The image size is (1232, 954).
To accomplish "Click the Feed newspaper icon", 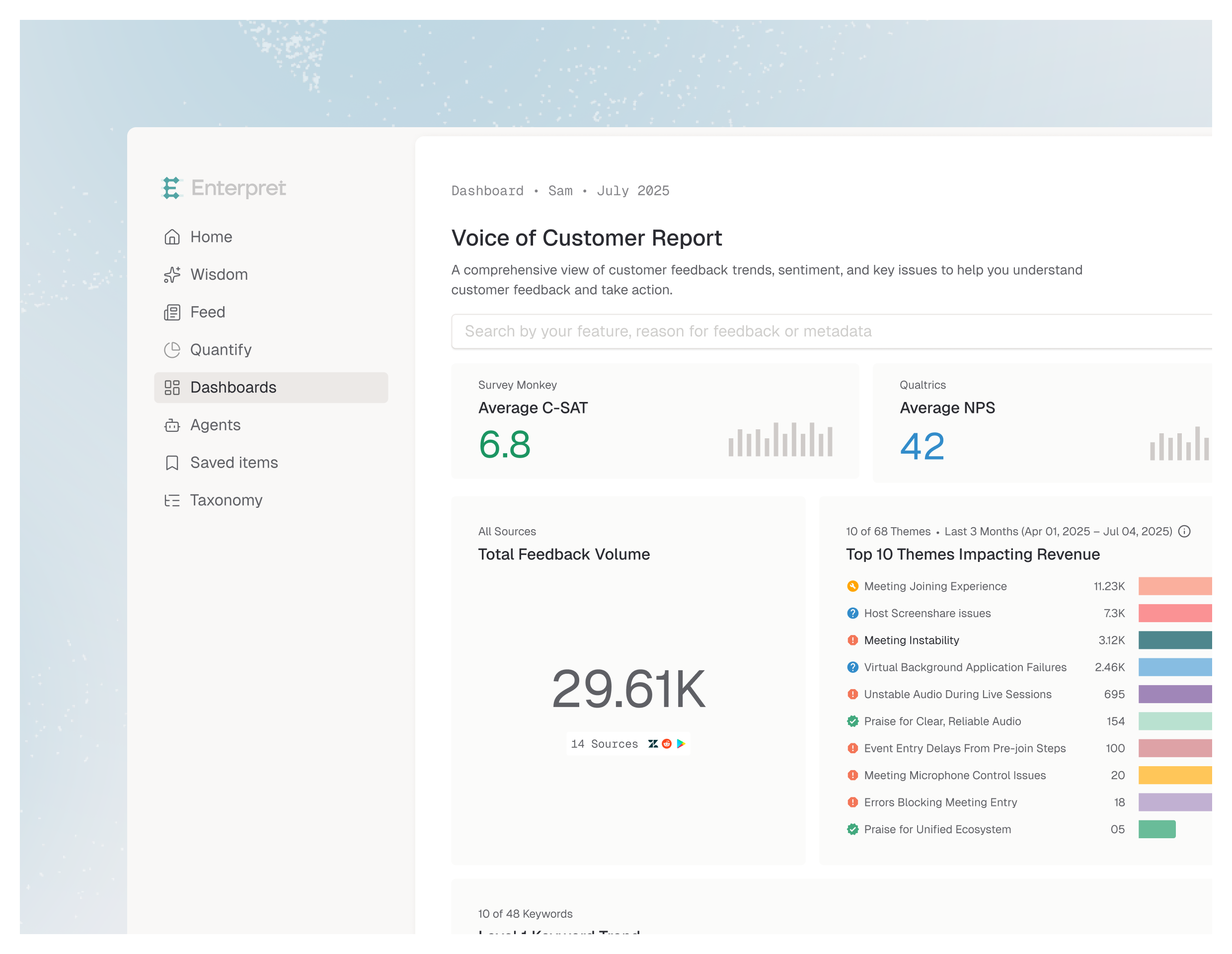I will pyautogui.click(x=172, y=313).
